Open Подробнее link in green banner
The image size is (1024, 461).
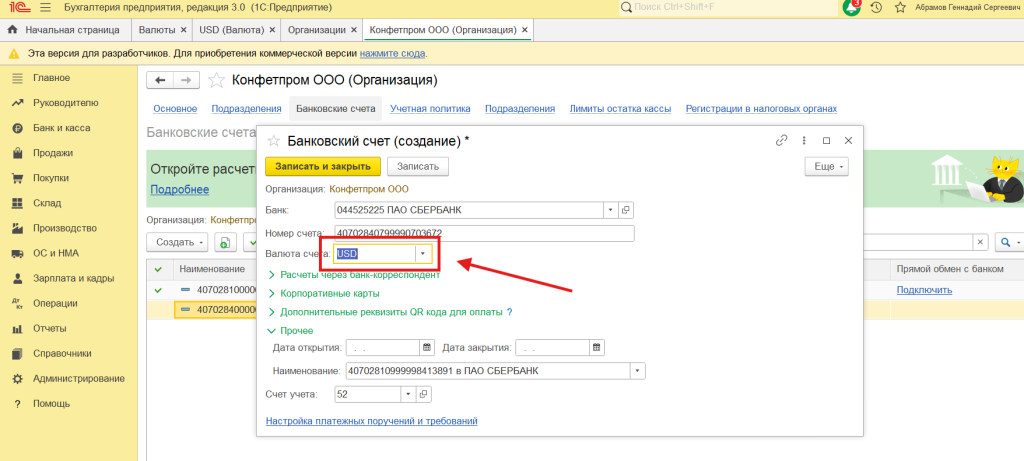coord(180,190)
